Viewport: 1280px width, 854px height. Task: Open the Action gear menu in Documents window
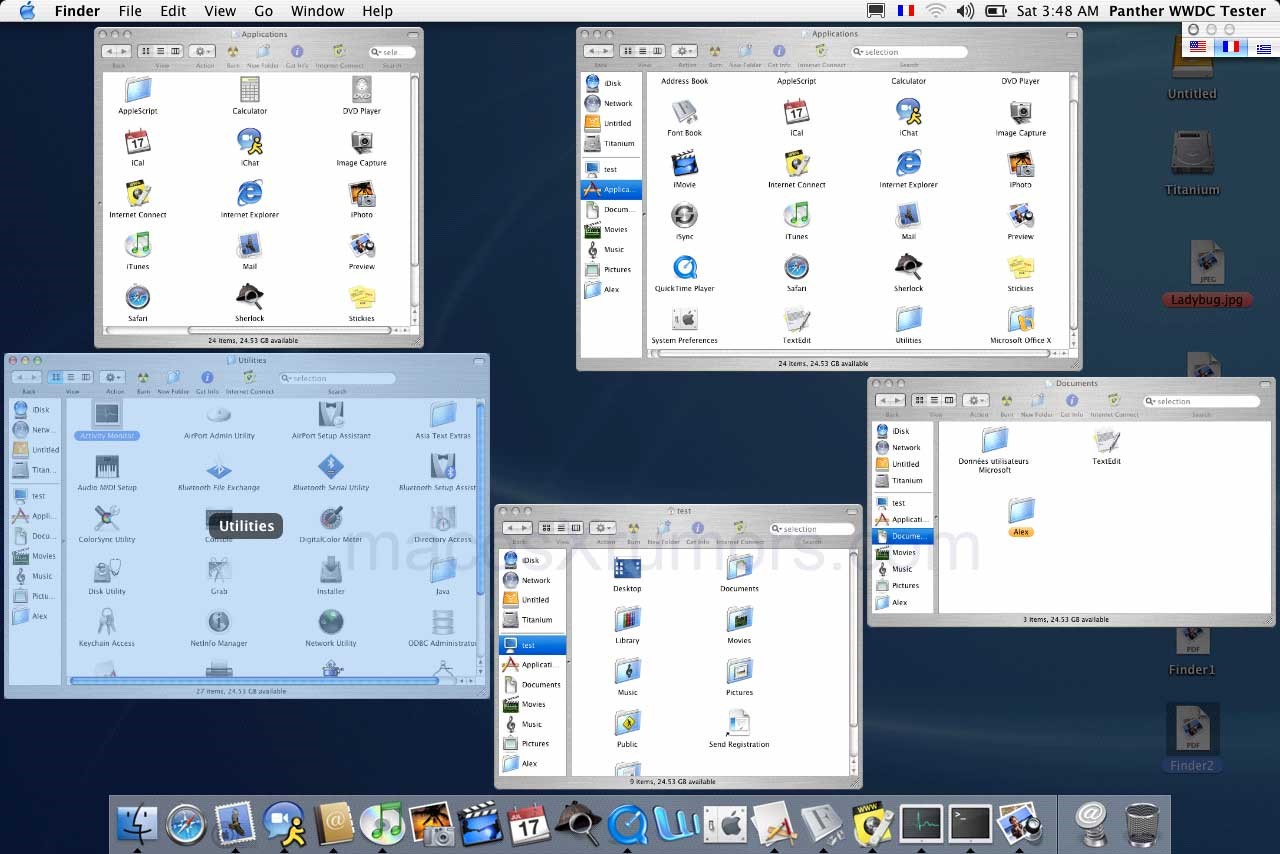(x=976, y=401)
